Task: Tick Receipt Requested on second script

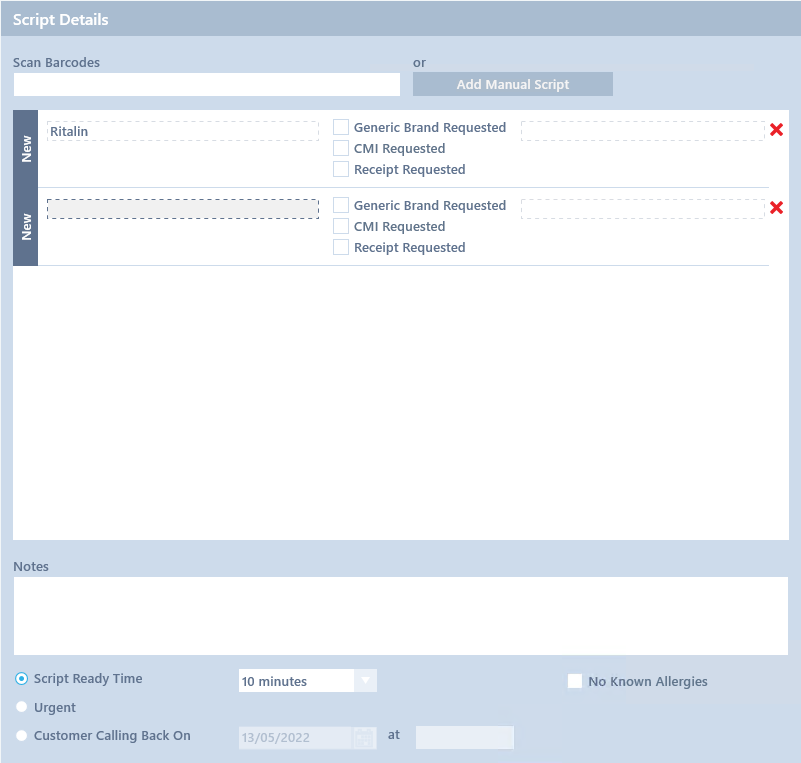Action: pos(341,247)
